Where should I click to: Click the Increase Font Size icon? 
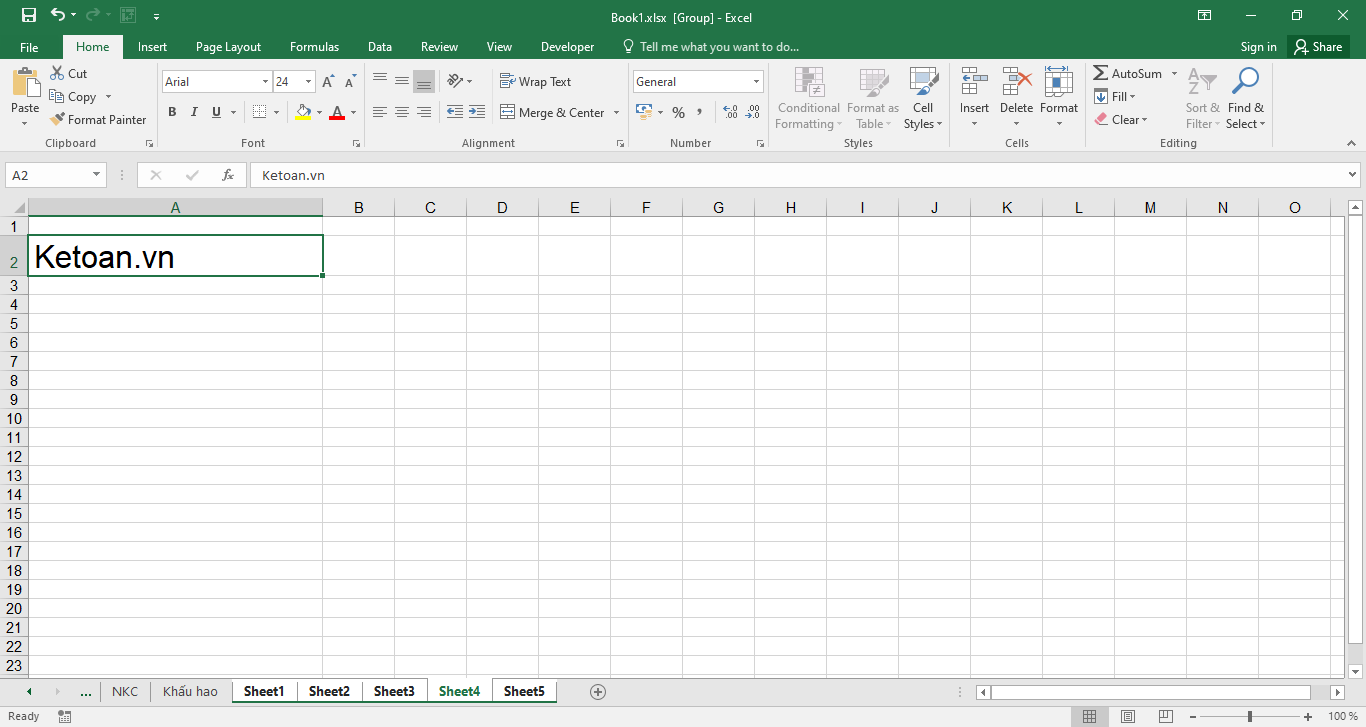328,82
